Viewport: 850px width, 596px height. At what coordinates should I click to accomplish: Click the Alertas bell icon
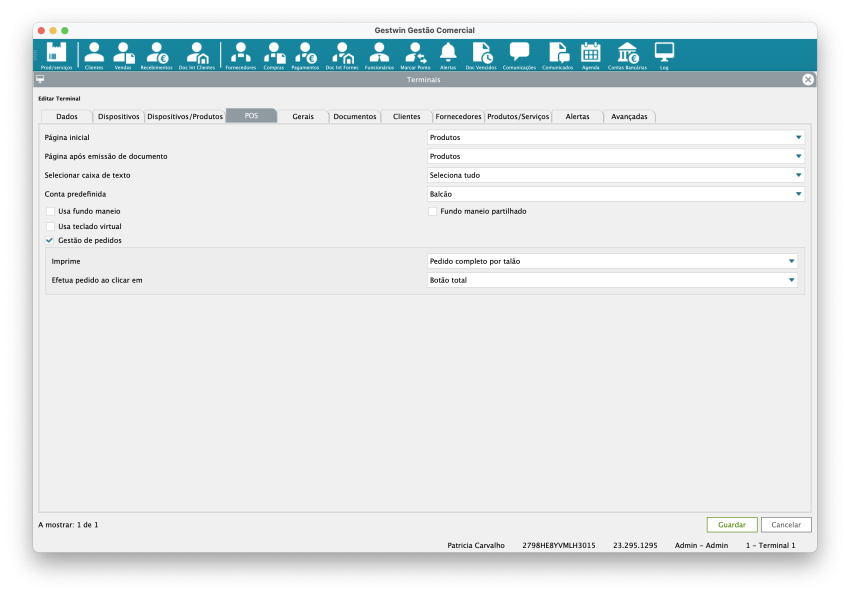point(448,54)
